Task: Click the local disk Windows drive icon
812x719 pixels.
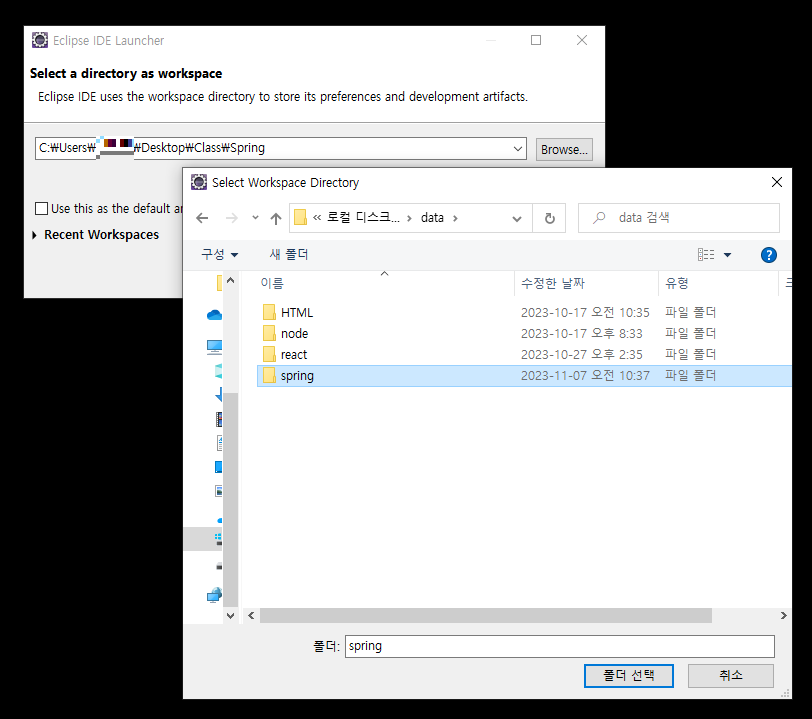Action: coord(219,539)
